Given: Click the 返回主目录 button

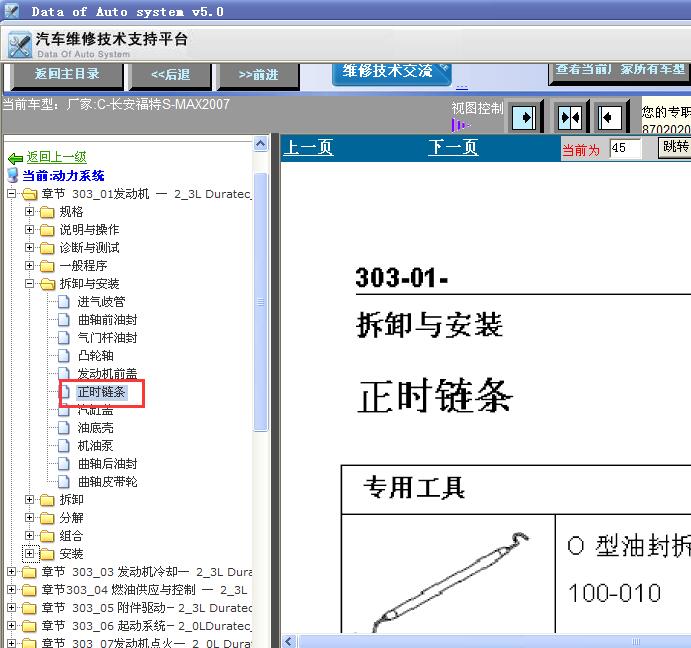Looking at the screenshot, I should click(67, 74).
